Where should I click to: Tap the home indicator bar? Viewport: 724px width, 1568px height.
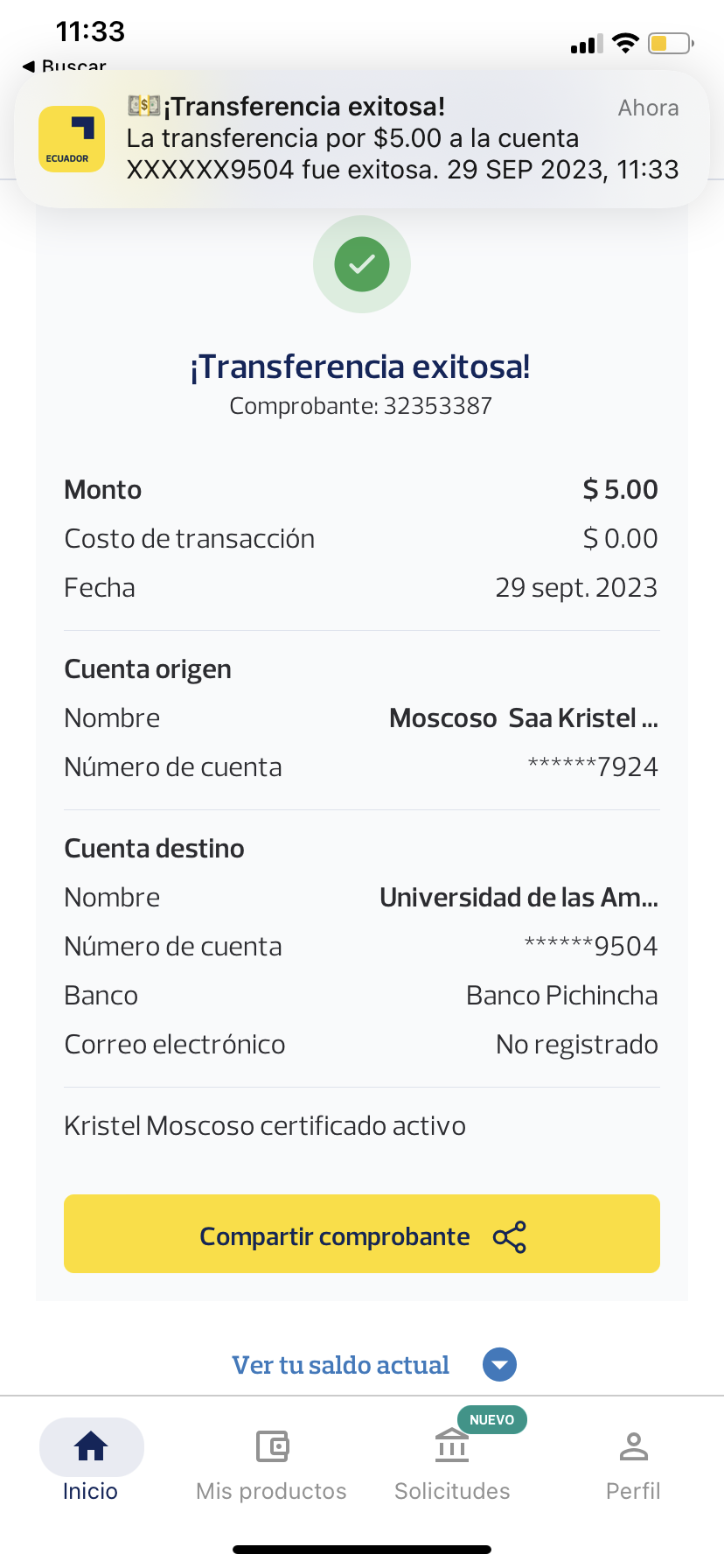tap(362, 1550)
